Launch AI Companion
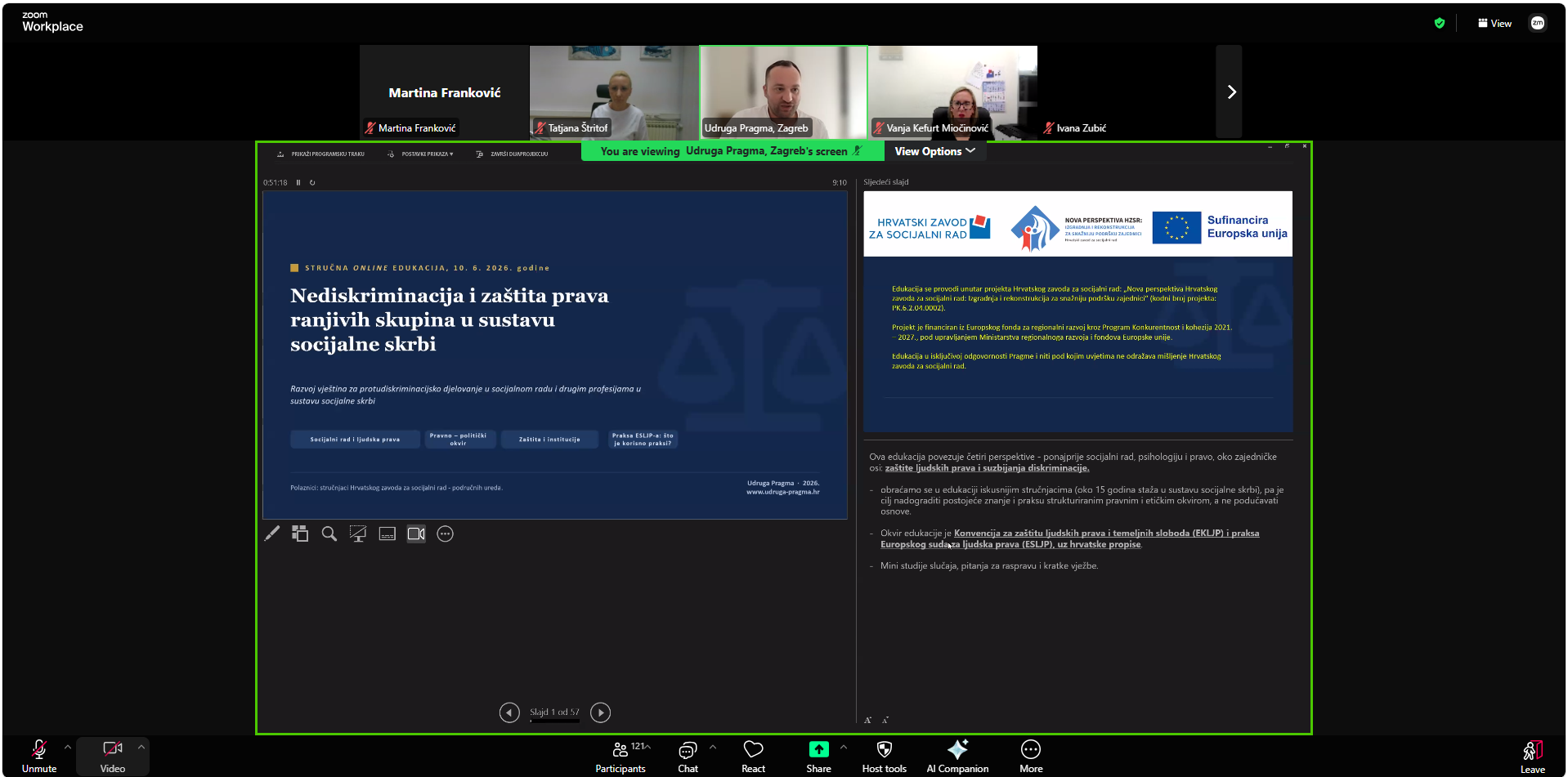This screenshot has height=777, width=1568. pyautogui.click(x=957, y=756)
